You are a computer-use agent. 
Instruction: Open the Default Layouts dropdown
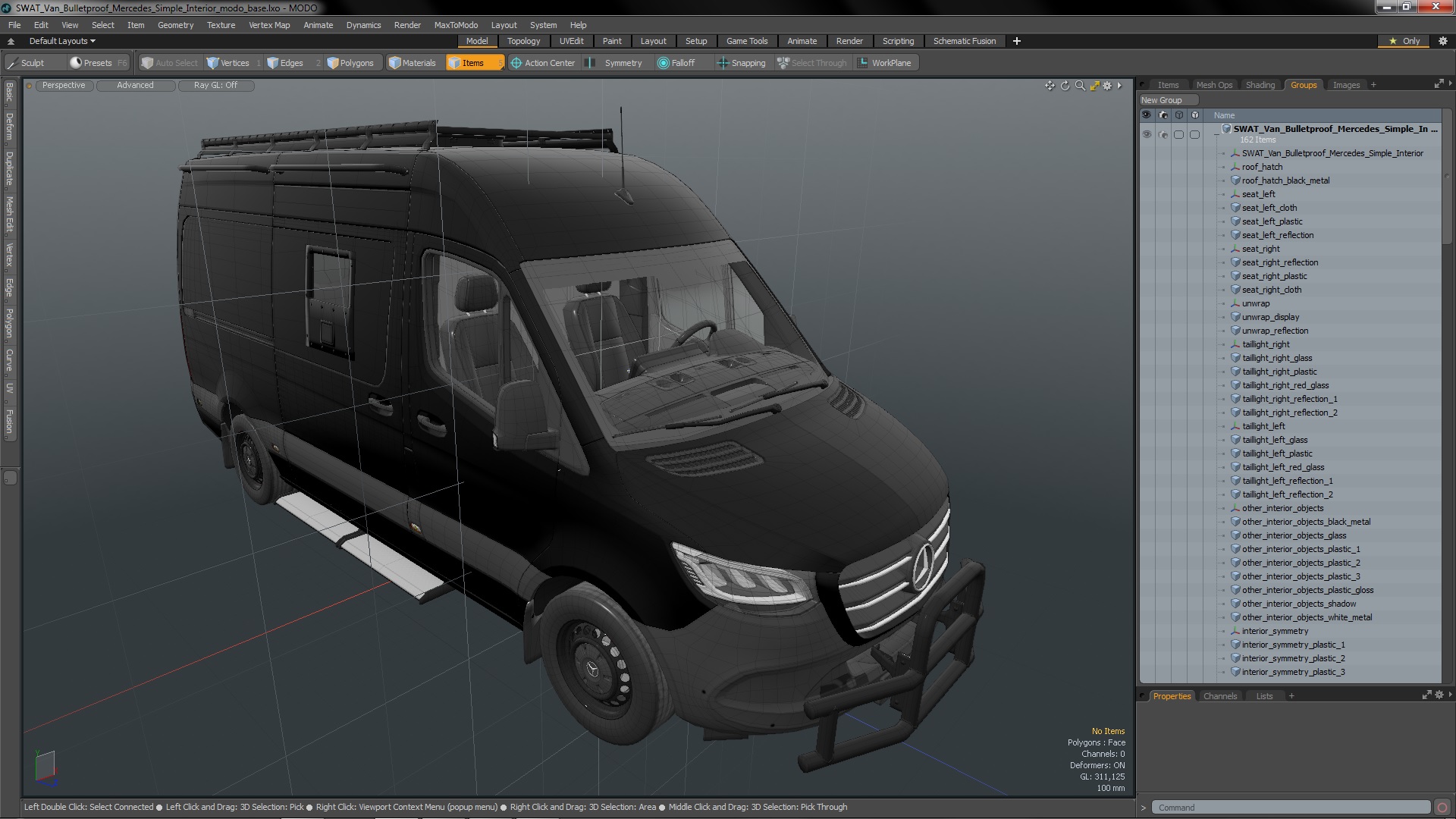[x=62, y=41]
